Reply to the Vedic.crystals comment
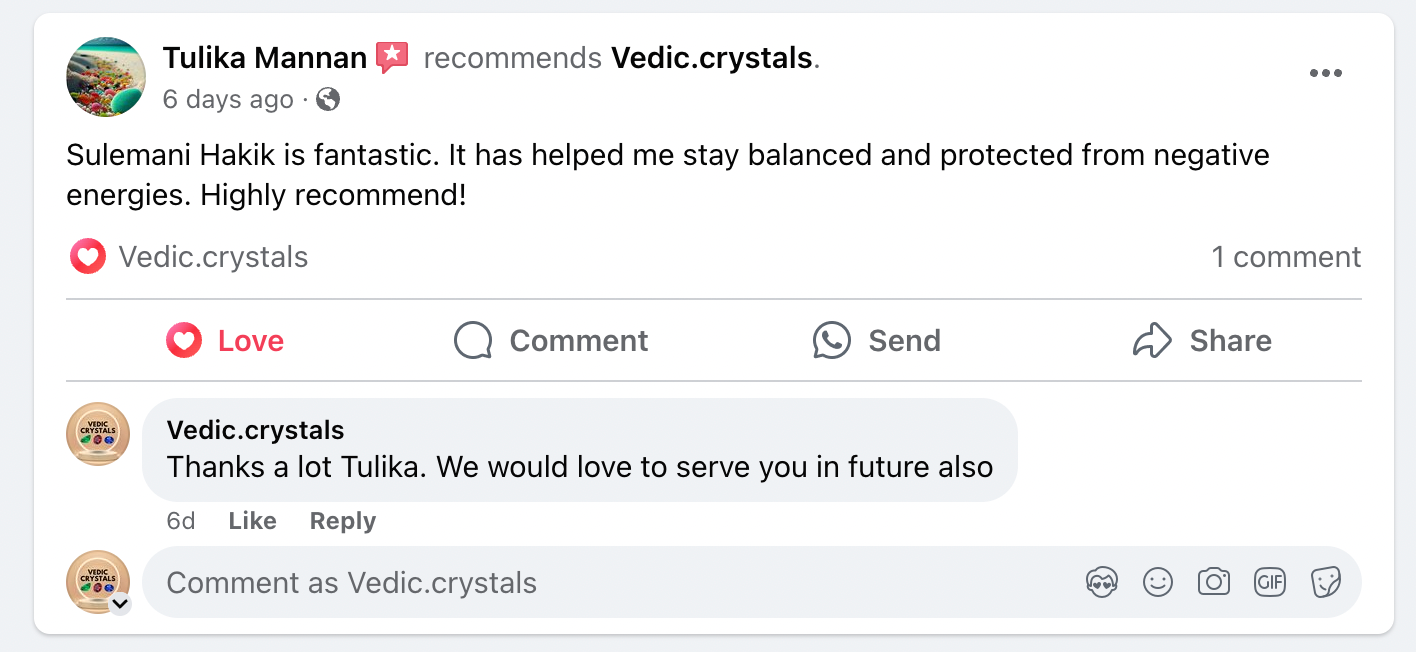Image resolution: width=1416 pixels, height=652 pixels. coord(342,521)
